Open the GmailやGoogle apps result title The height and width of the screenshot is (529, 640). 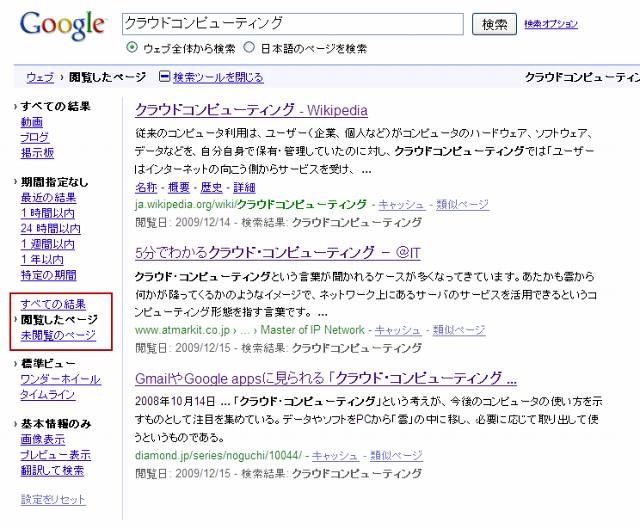pyautogui.click(x=326, y=379)
